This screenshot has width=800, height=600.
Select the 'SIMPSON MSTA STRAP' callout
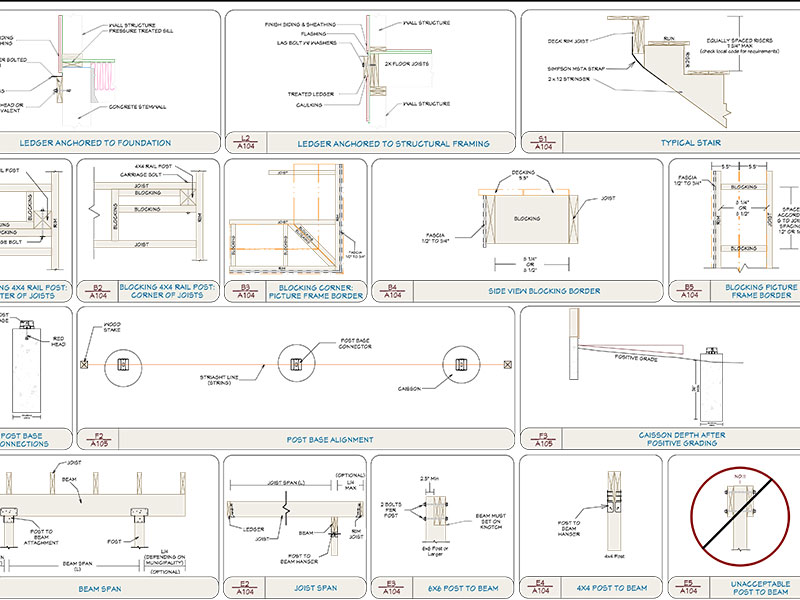(576, 68)
